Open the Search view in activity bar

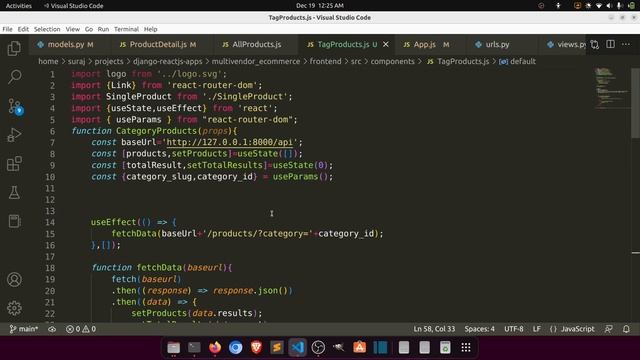point(14,77)
